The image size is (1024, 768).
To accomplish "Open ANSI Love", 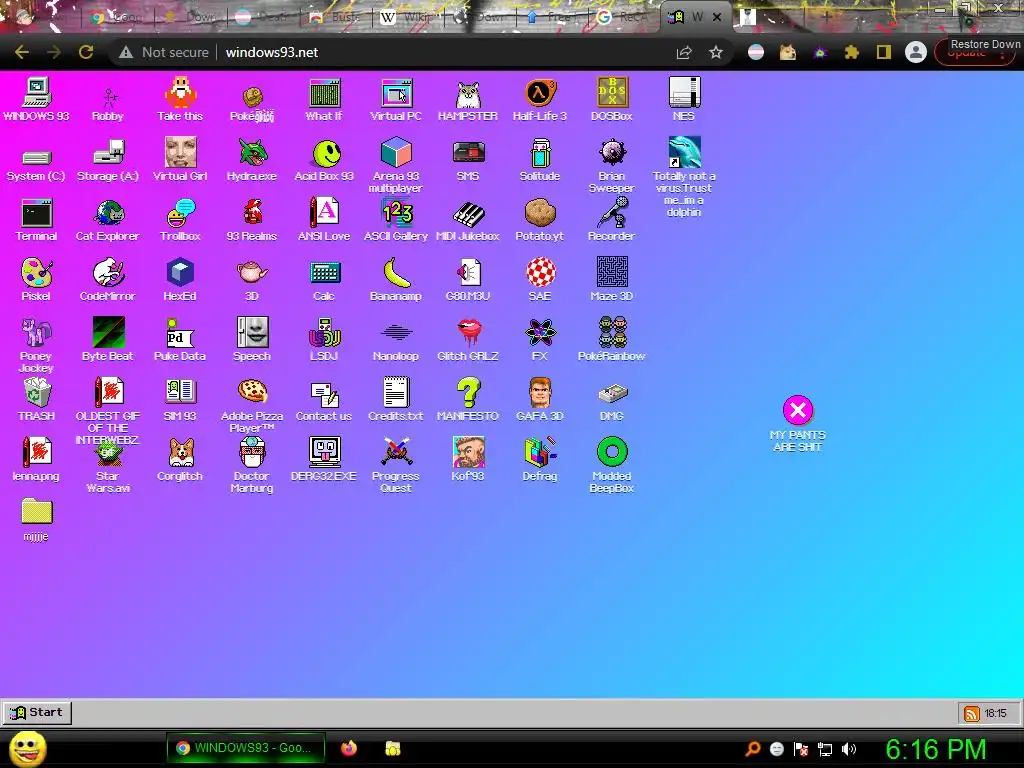I will pyautogui.click(x=324, y=213).
